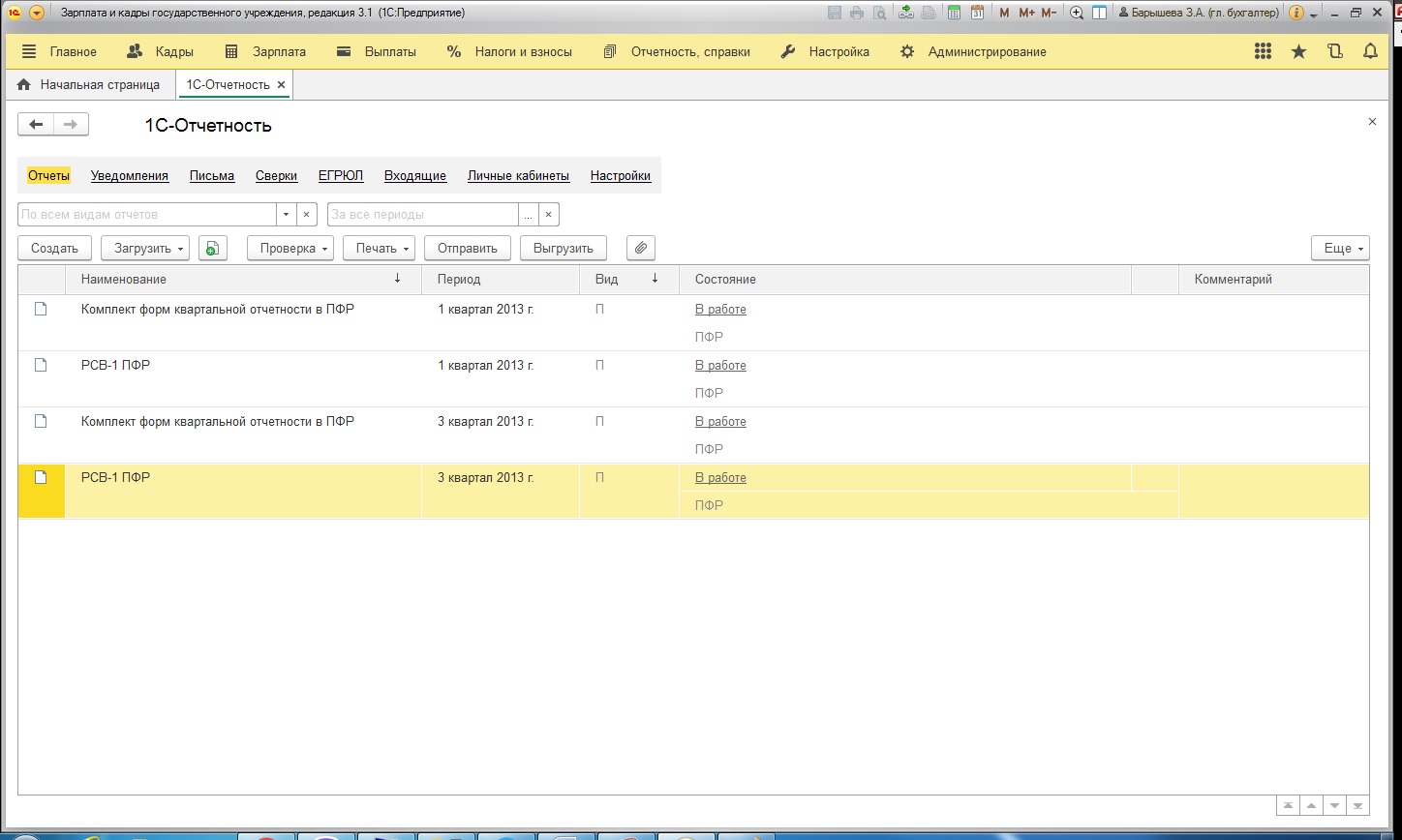Click the paperclip attachment button
Viewport: 1402px width, 840px height.
pos(640,249)
